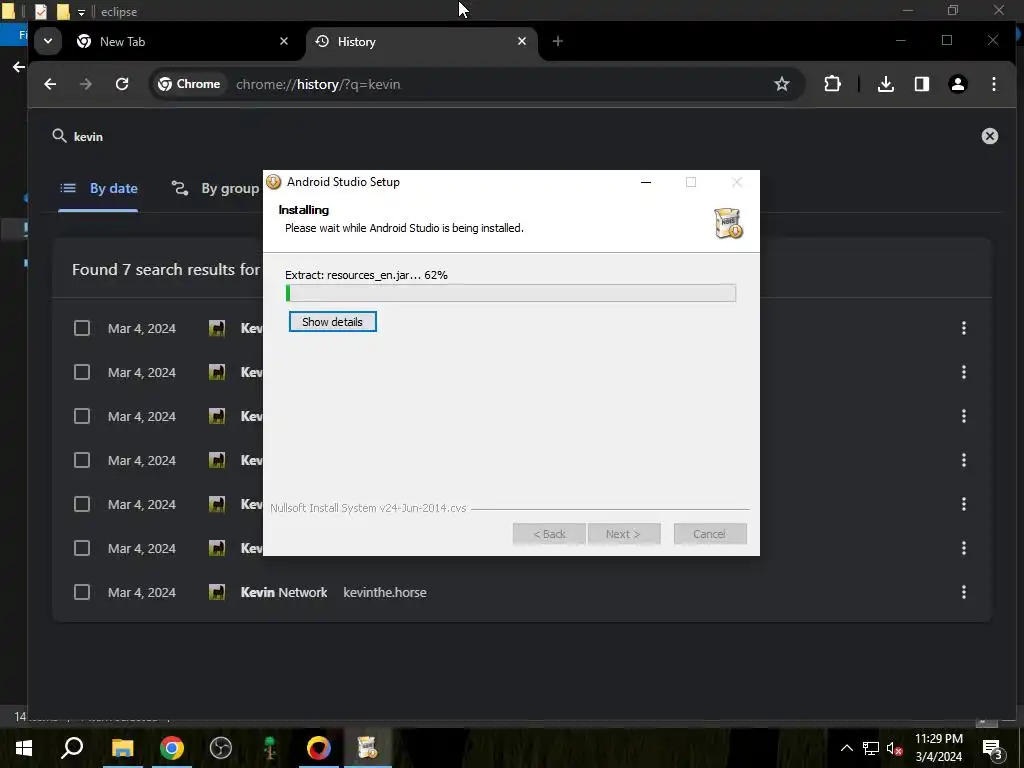Open more actions for sixth history entry
This screenshot has height=768, width=1024.
point(963,548)
